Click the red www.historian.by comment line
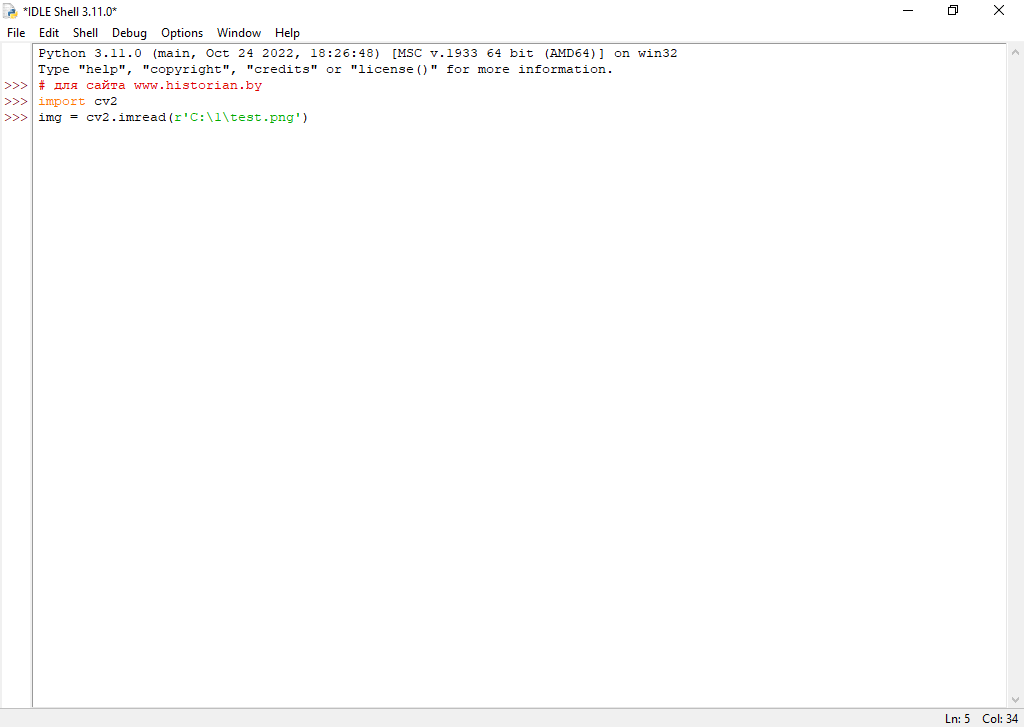The image size is (1024, 727). 150,86
